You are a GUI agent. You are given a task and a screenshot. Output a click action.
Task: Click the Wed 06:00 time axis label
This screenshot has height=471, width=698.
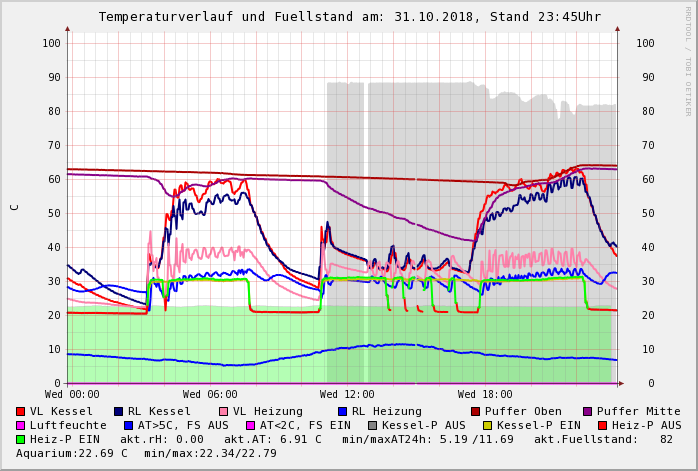[210, 395]
